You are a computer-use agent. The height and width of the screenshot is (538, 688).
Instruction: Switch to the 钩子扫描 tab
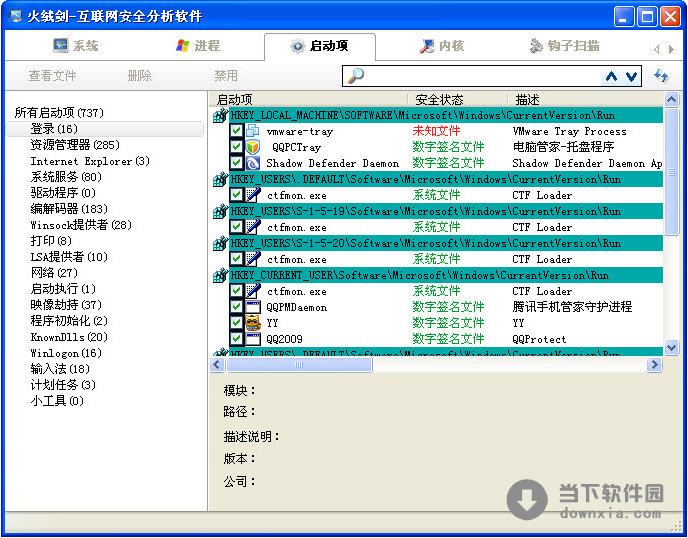pos(564,46)
